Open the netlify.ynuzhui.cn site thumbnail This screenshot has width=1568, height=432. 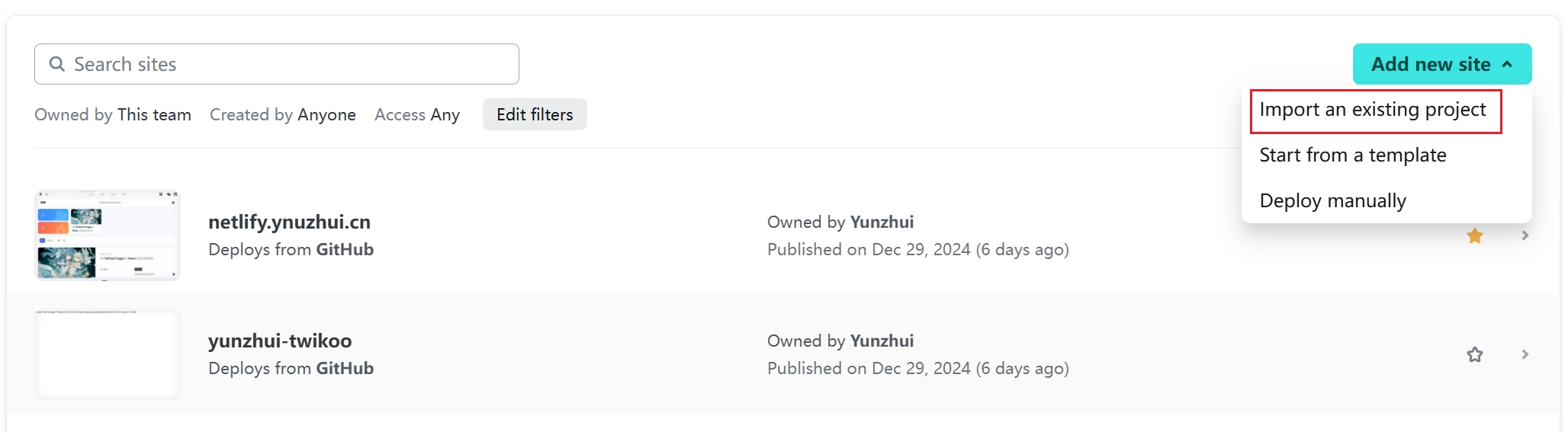click(x=108, y=235)
